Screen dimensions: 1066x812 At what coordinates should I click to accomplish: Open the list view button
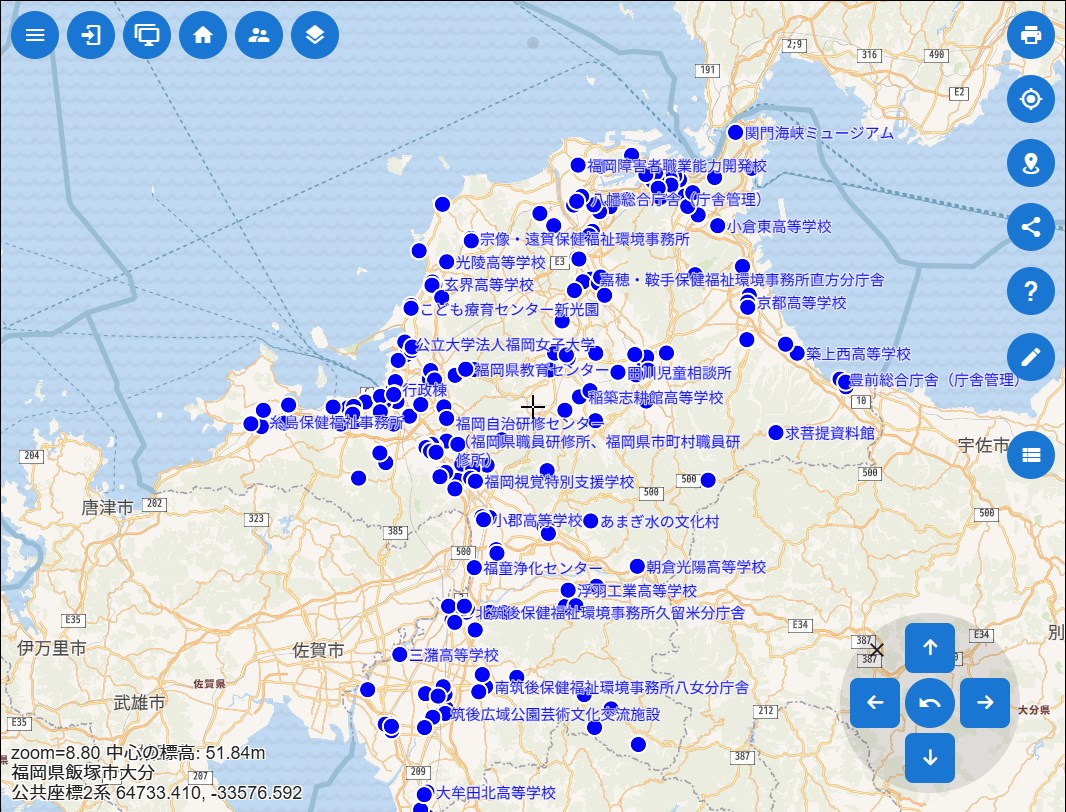[x=1031, y=455]
